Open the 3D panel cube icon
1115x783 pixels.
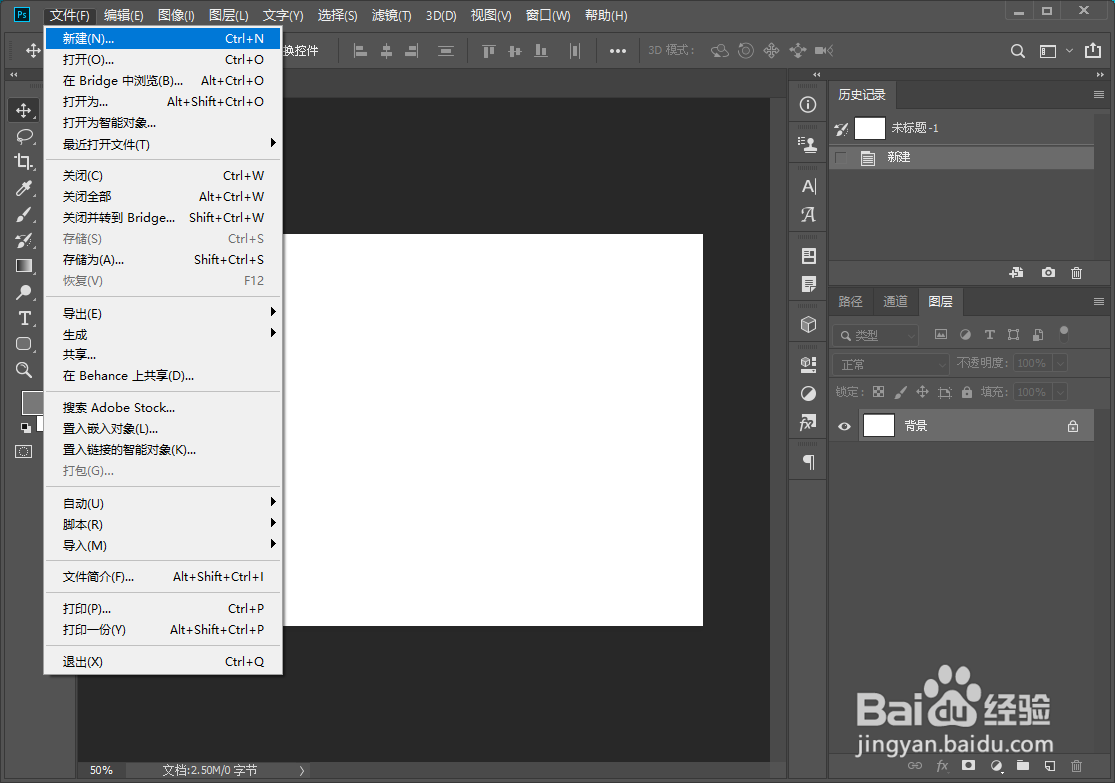tap(809, 325)
